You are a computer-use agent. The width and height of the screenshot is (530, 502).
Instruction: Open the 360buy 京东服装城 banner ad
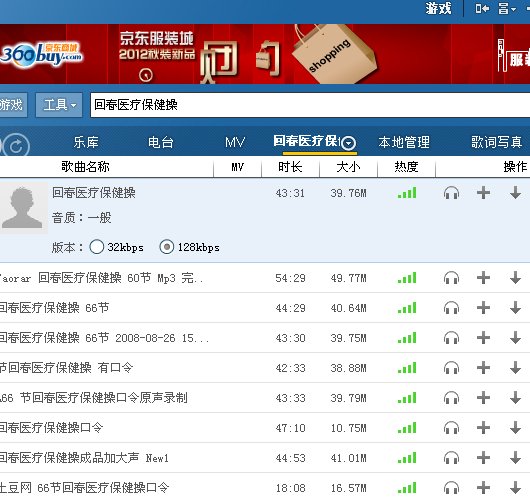[265, 54]
